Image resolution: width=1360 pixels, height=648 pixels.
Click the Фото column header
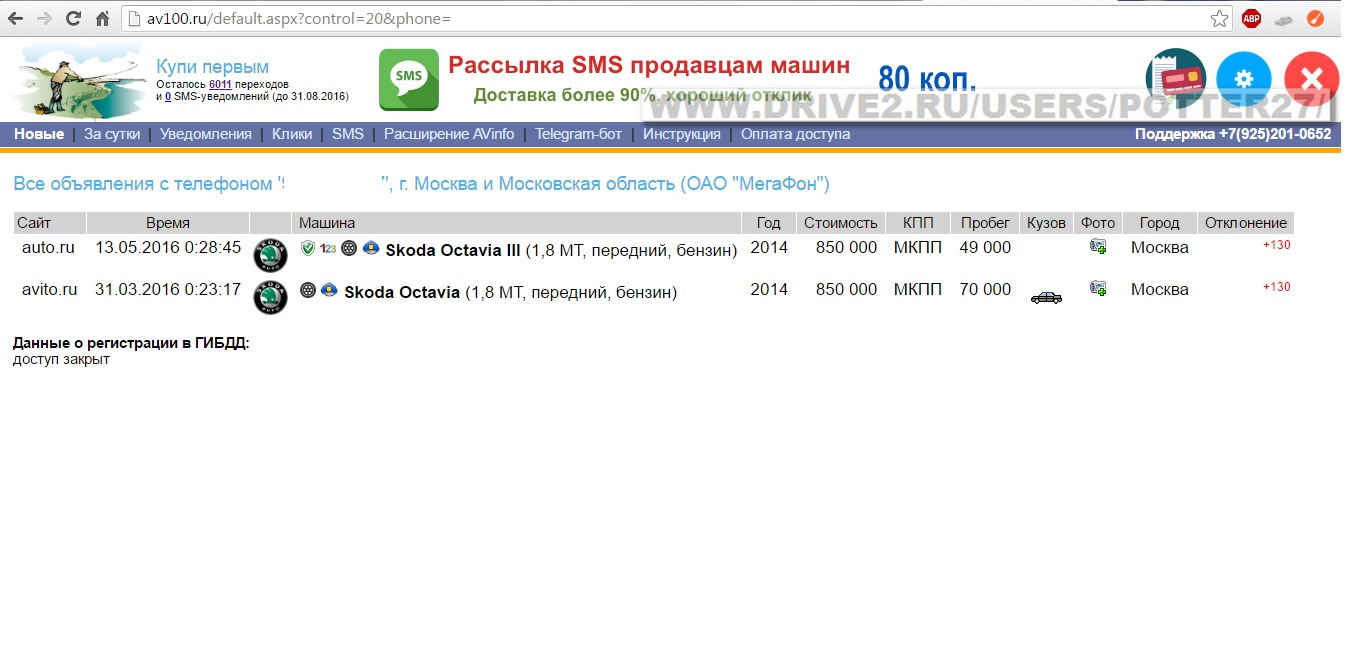(1098, 223)
